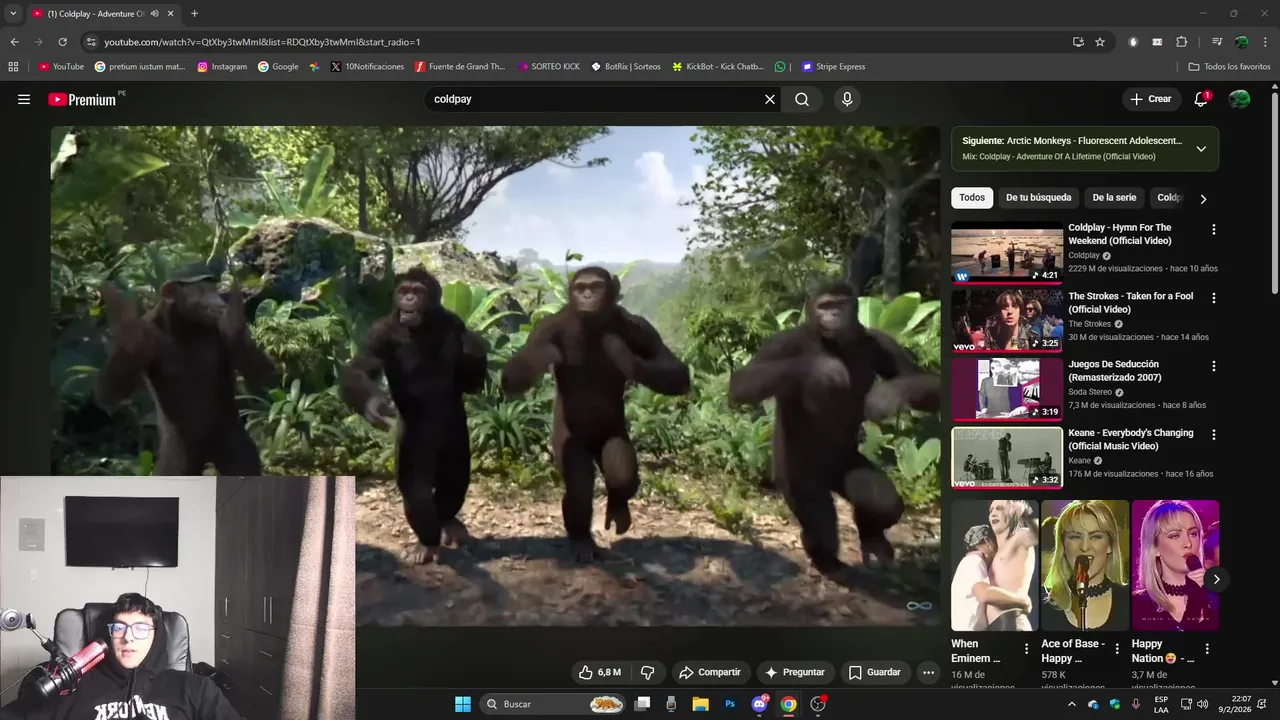Image resolution: width=1280 pixels, height=720 pixels.
Task: Open the SORTEO KICK bookmark
Action: pos(548,67)
